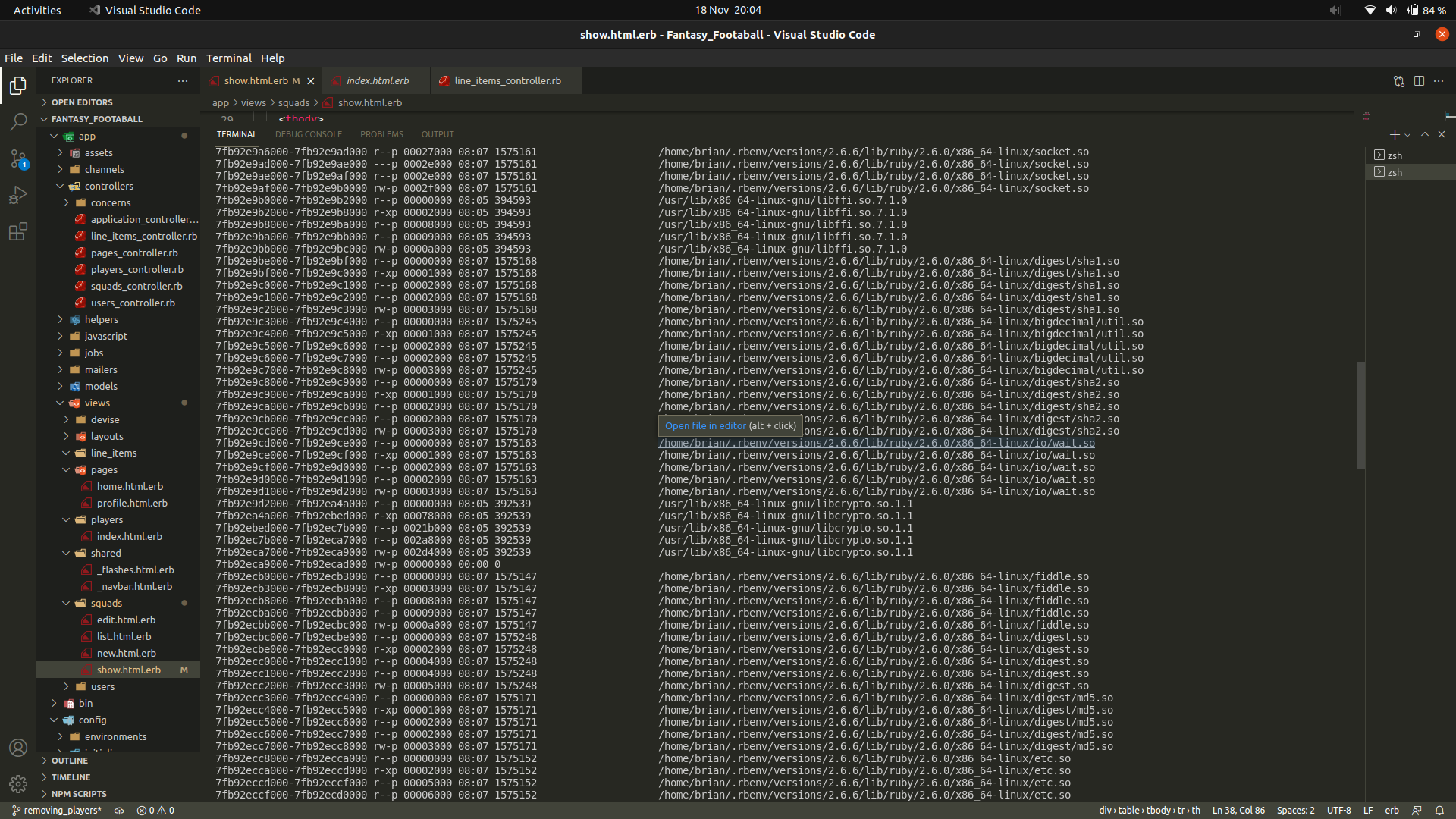
Task: Expand the OUTLINE section
Action: 70,761
